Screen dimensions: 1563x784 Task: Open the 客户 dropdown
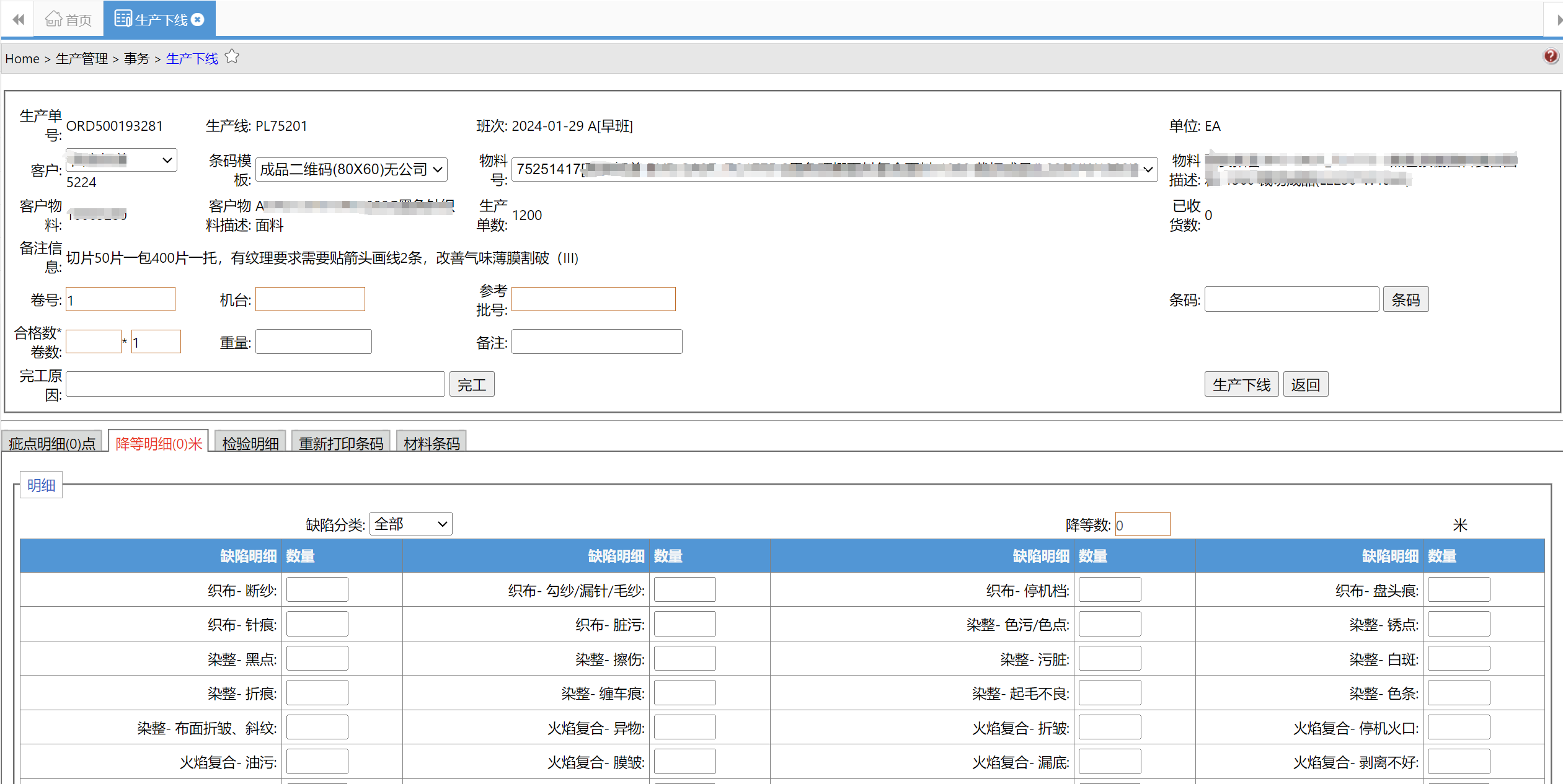click(x=122, y=160)
